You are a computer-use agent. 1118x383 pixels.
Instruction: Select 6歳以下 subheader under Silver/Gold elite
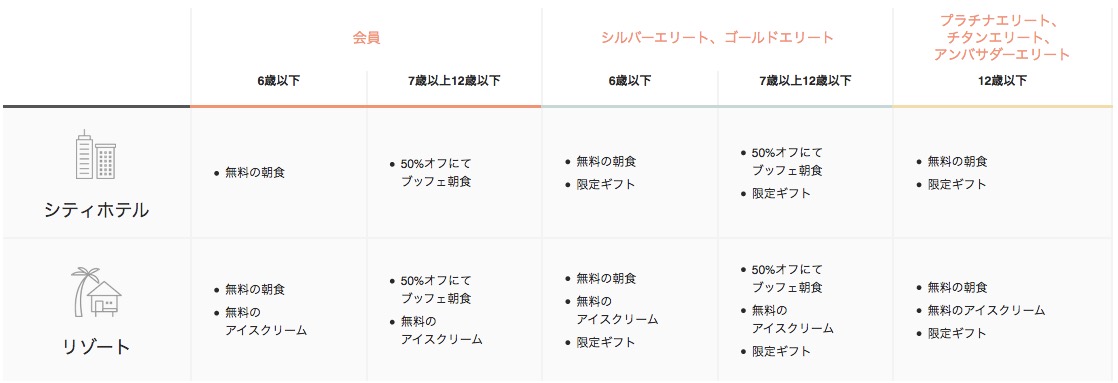(x=630, y=81)
